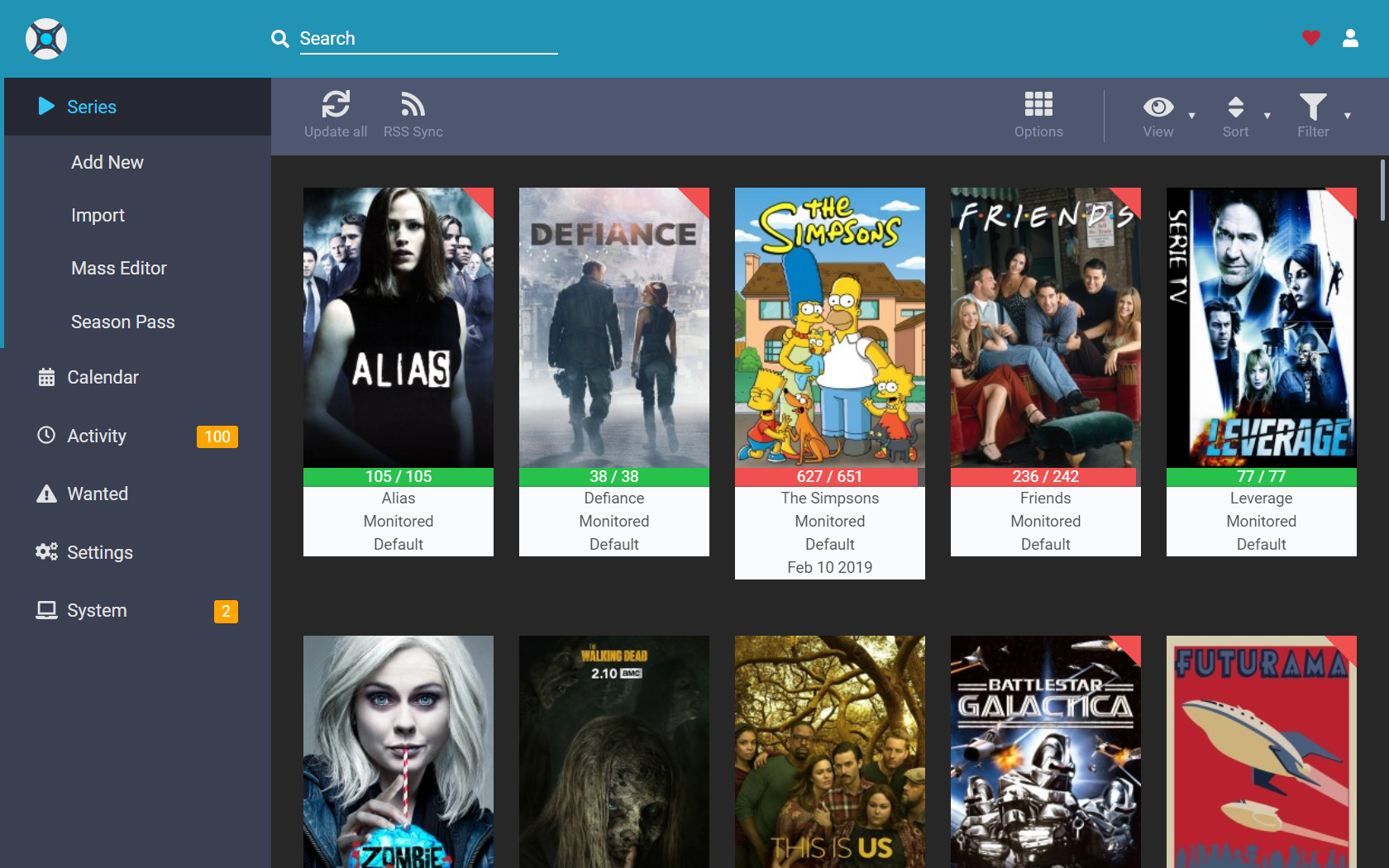Open Settings label in sidebar
This screenshot has width=1389, height=868.
coord(100,552)
